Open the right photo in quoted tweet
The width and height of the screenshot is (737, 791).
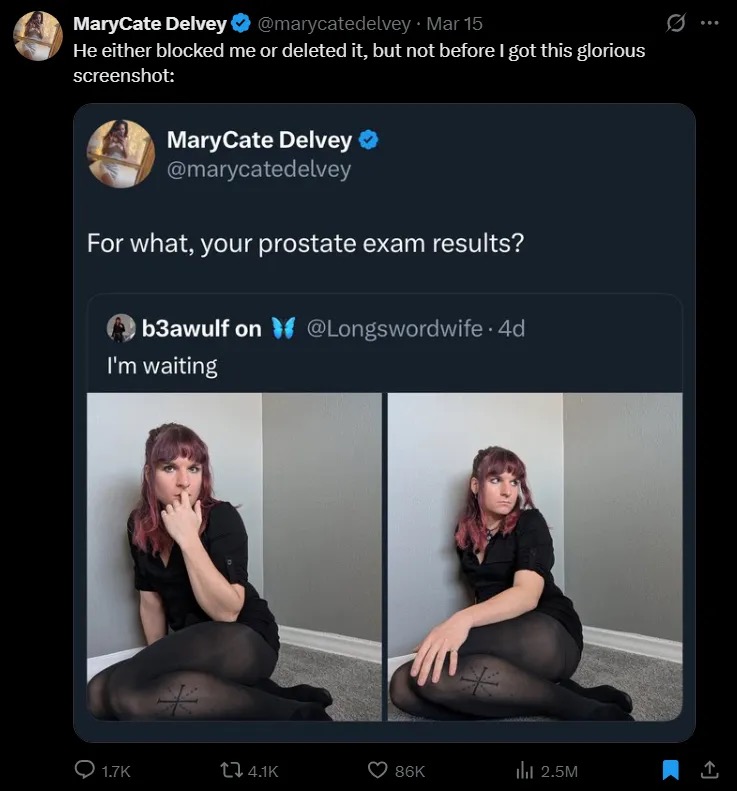(534, 556)
